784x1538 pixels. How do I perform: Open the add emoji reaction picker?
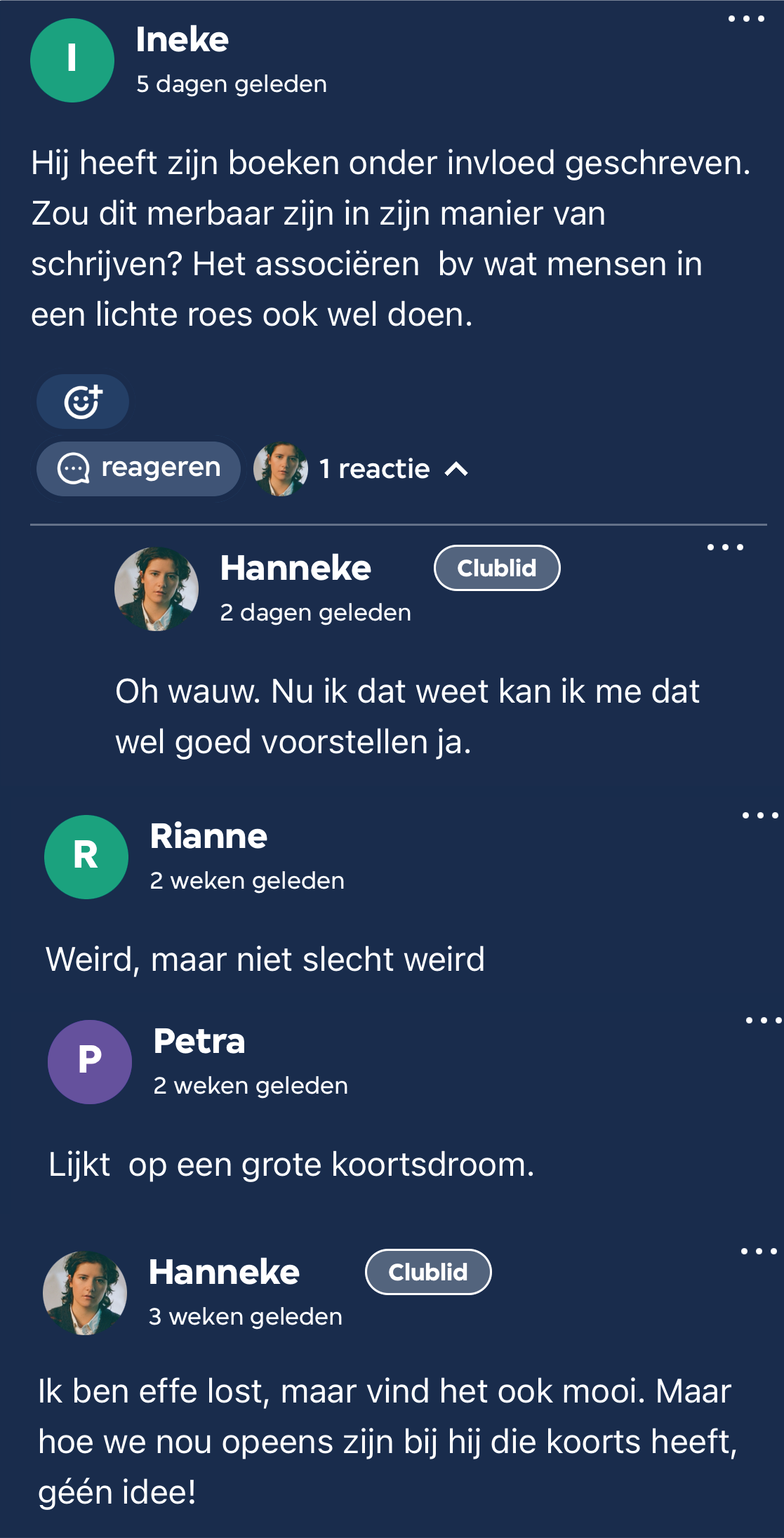(x=83, y=402)
